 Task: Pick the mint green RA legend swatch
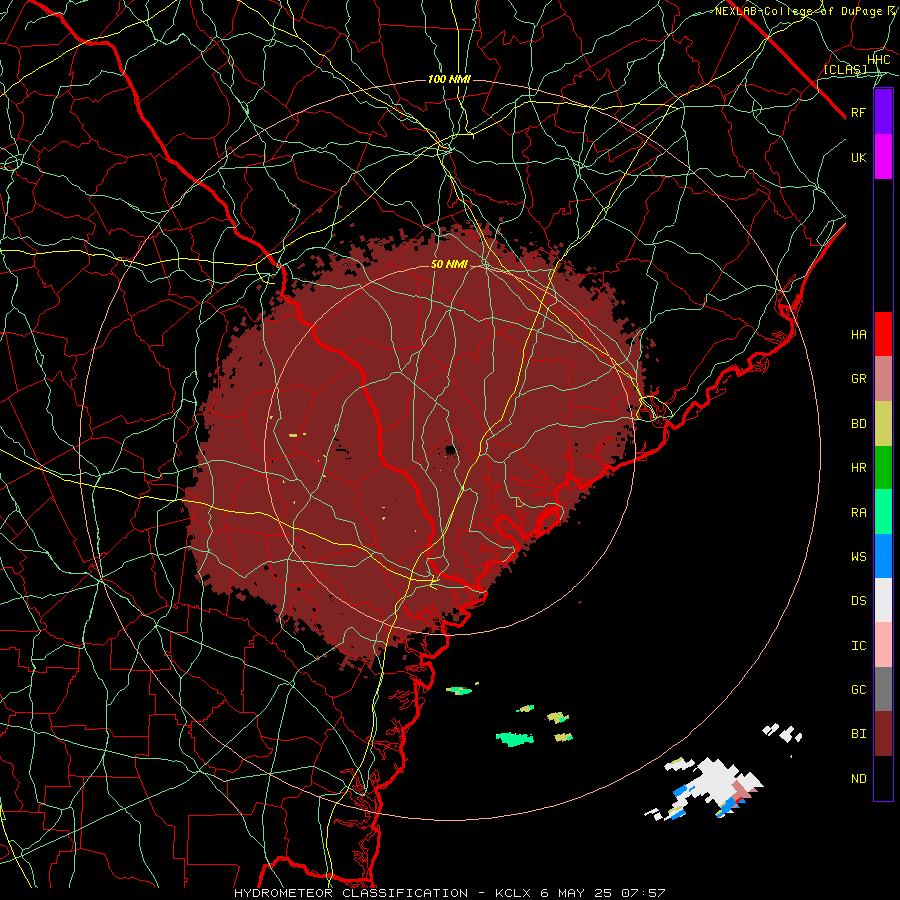pos(883,512)
